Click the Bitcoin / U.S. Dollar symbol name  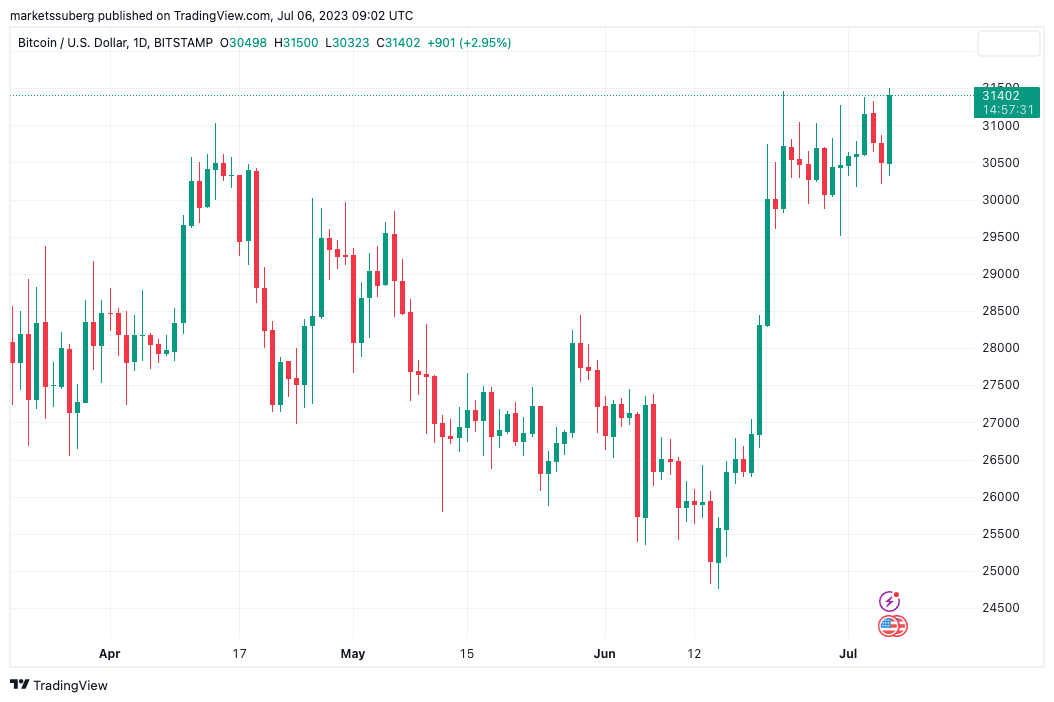pos(72,43)
